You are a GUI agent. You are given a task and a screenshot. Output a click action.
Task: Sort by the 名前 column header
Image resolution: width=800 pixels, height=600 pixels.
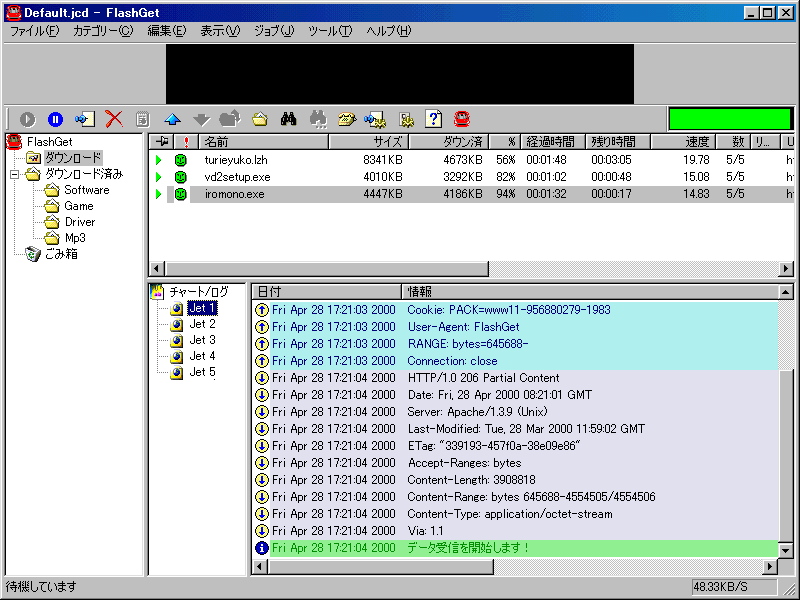point(263,142)
